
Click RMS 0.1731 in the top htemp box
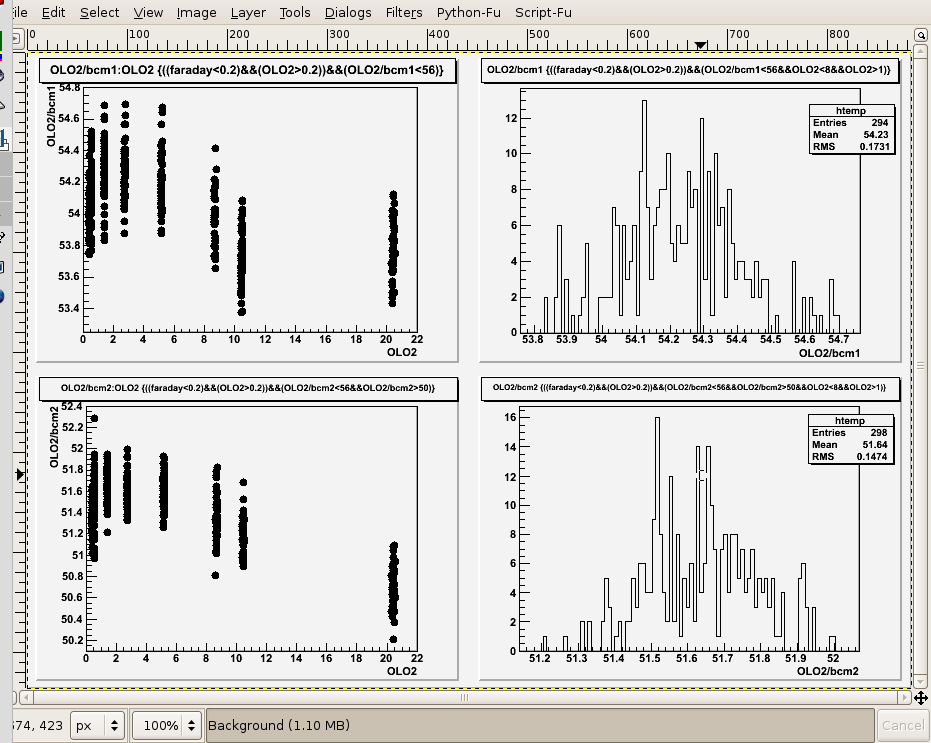pyautogui.click(x=850, y=146)
